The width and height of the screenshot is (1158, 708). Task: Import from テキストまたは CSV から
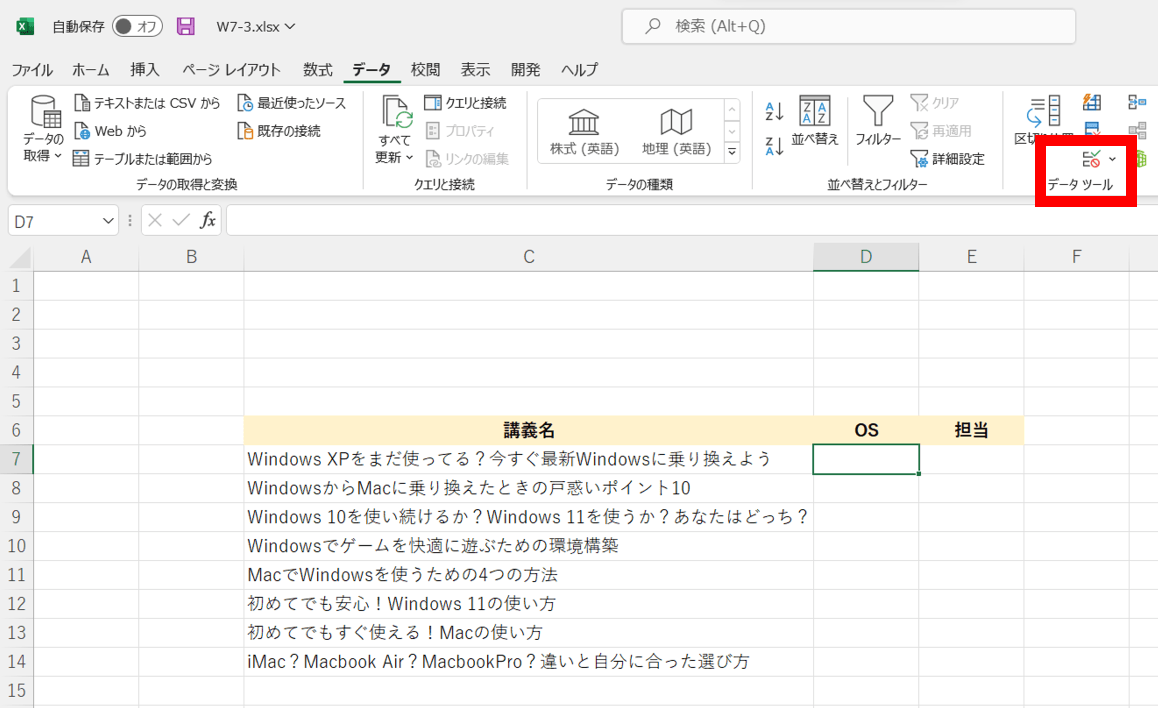(x=147, y=103)
